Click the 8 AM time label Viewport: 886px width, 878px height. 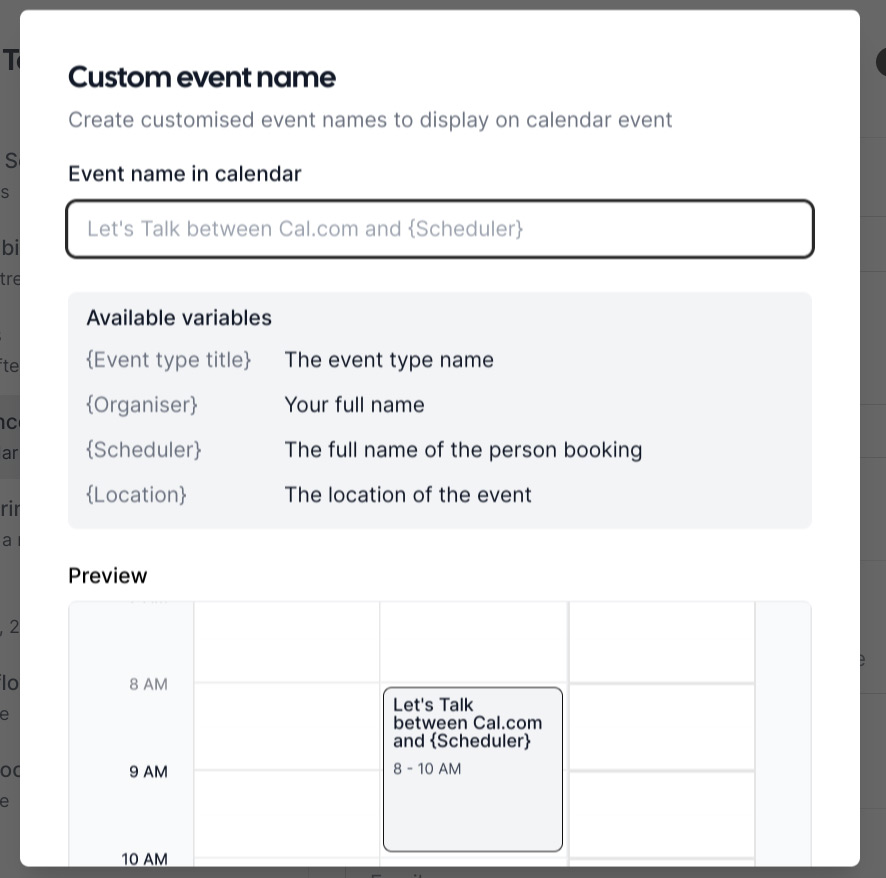tap(149, 684)
